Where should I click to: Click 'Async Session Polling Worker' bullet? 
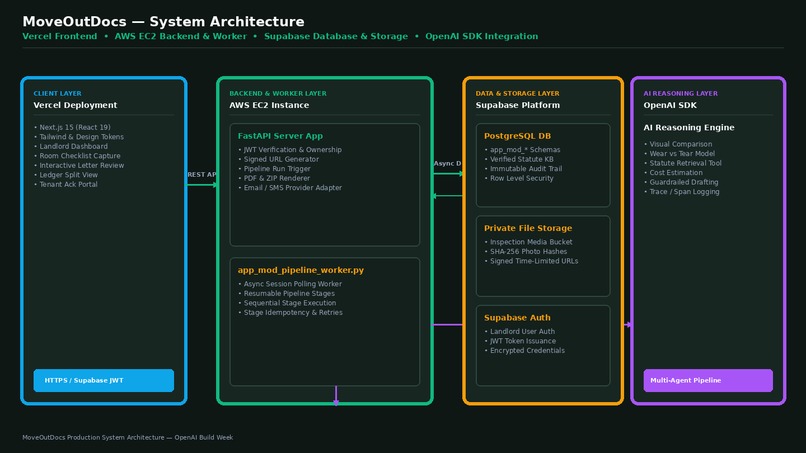290,284
